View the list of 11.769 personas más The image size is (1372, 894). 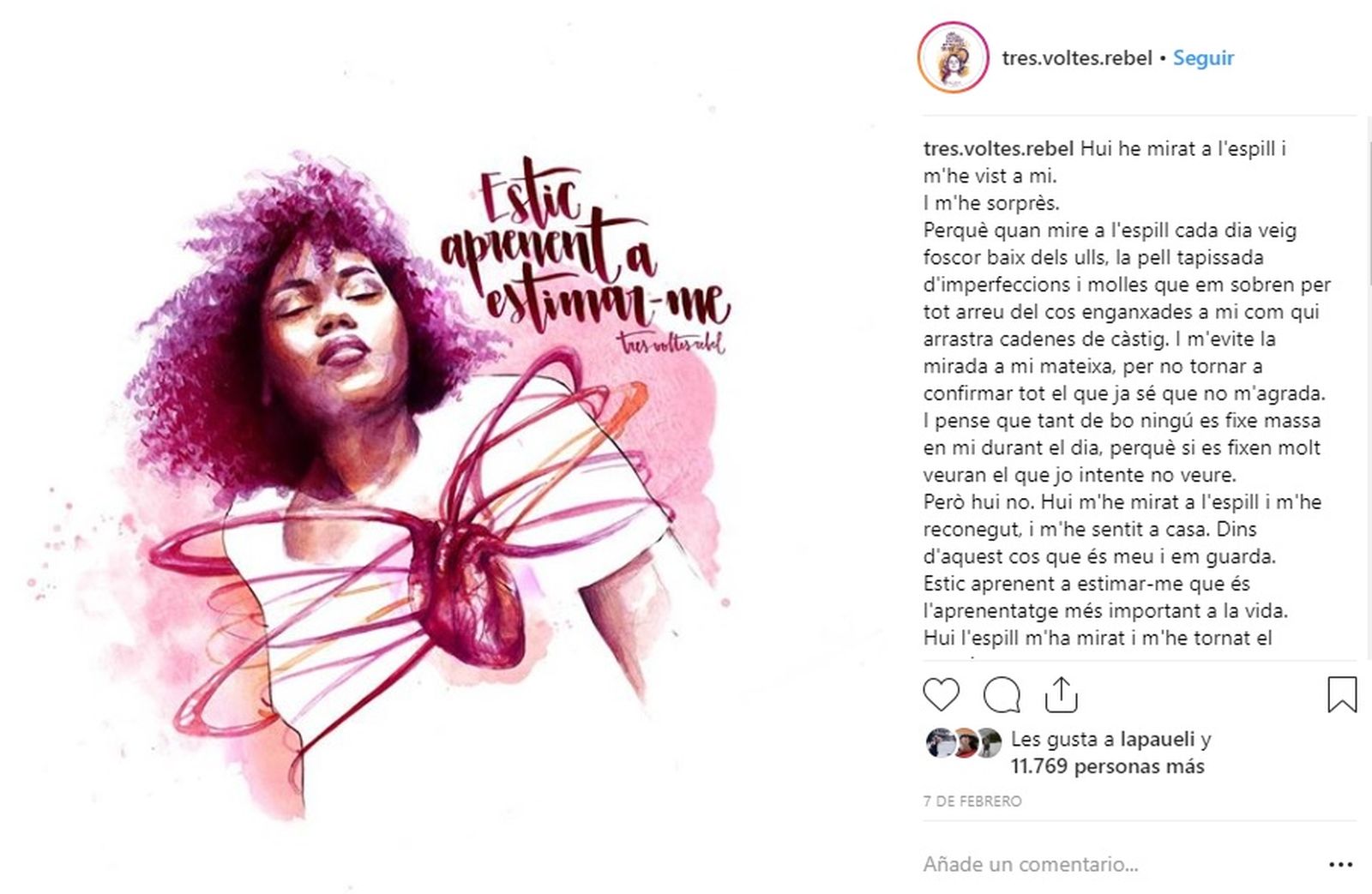coord(1107,766)
